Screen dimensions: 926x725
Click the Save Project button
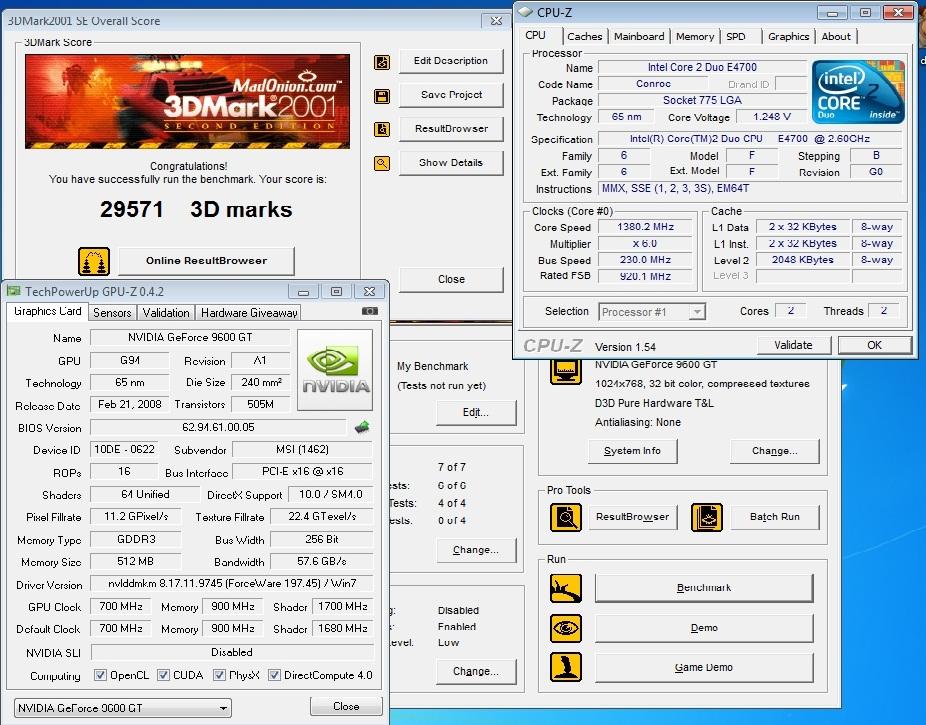pos(451,95)
